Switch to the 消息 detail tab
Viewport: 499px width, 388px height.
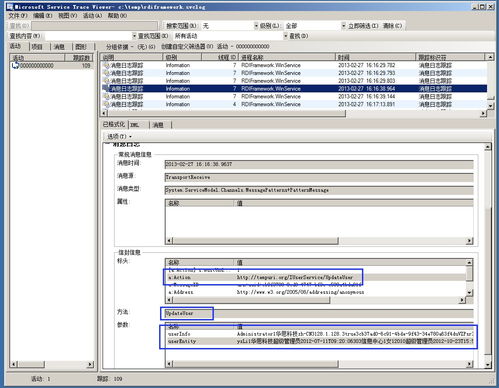pos(159,125)
